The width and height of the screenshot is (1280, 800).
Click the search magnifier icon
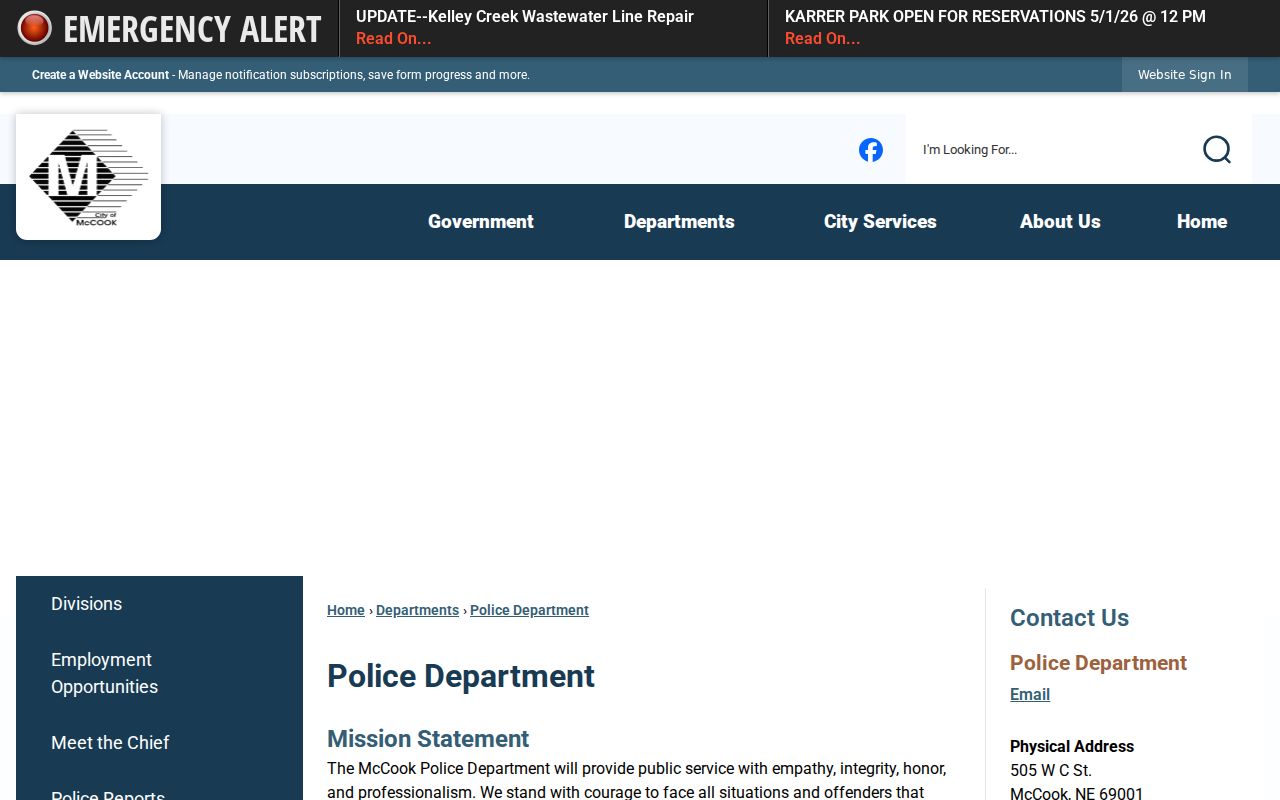(x=1216, y=150)
